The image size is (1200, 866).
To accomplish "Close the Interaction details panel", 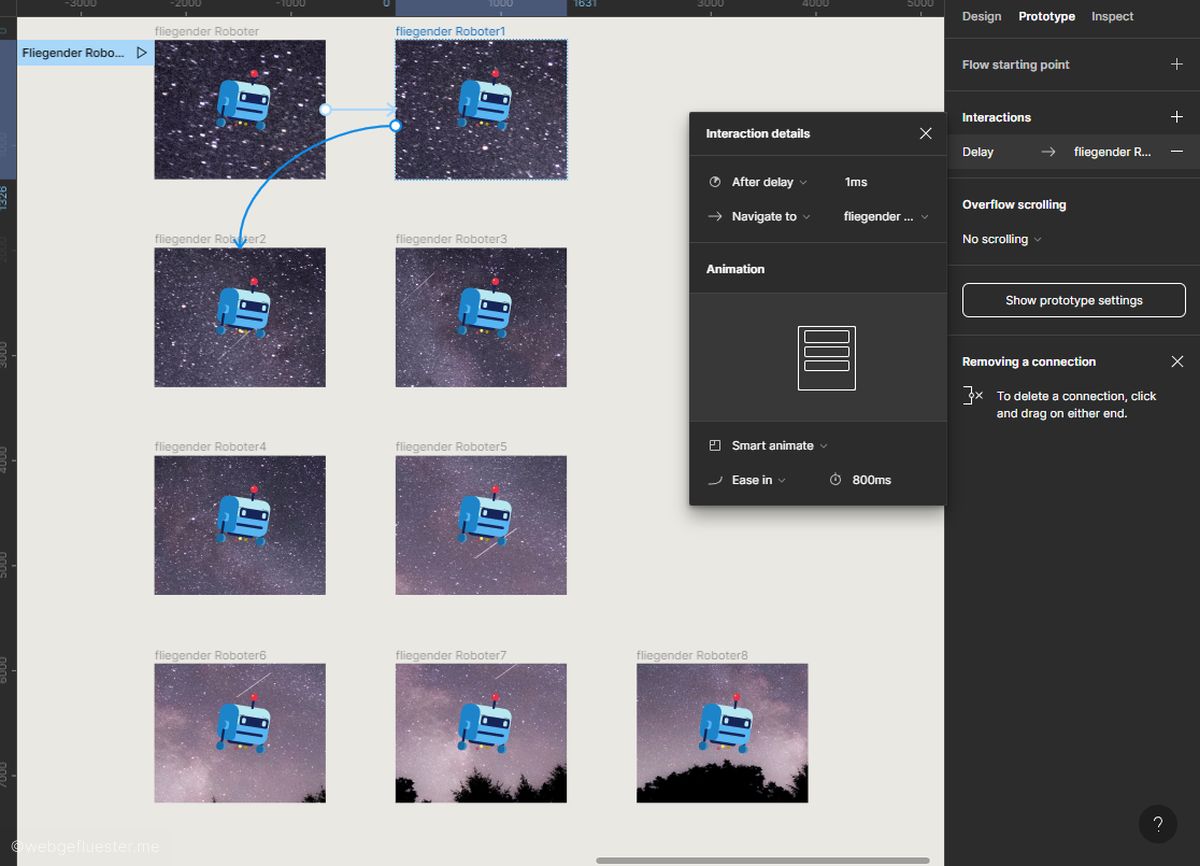I will pos(925,134).
